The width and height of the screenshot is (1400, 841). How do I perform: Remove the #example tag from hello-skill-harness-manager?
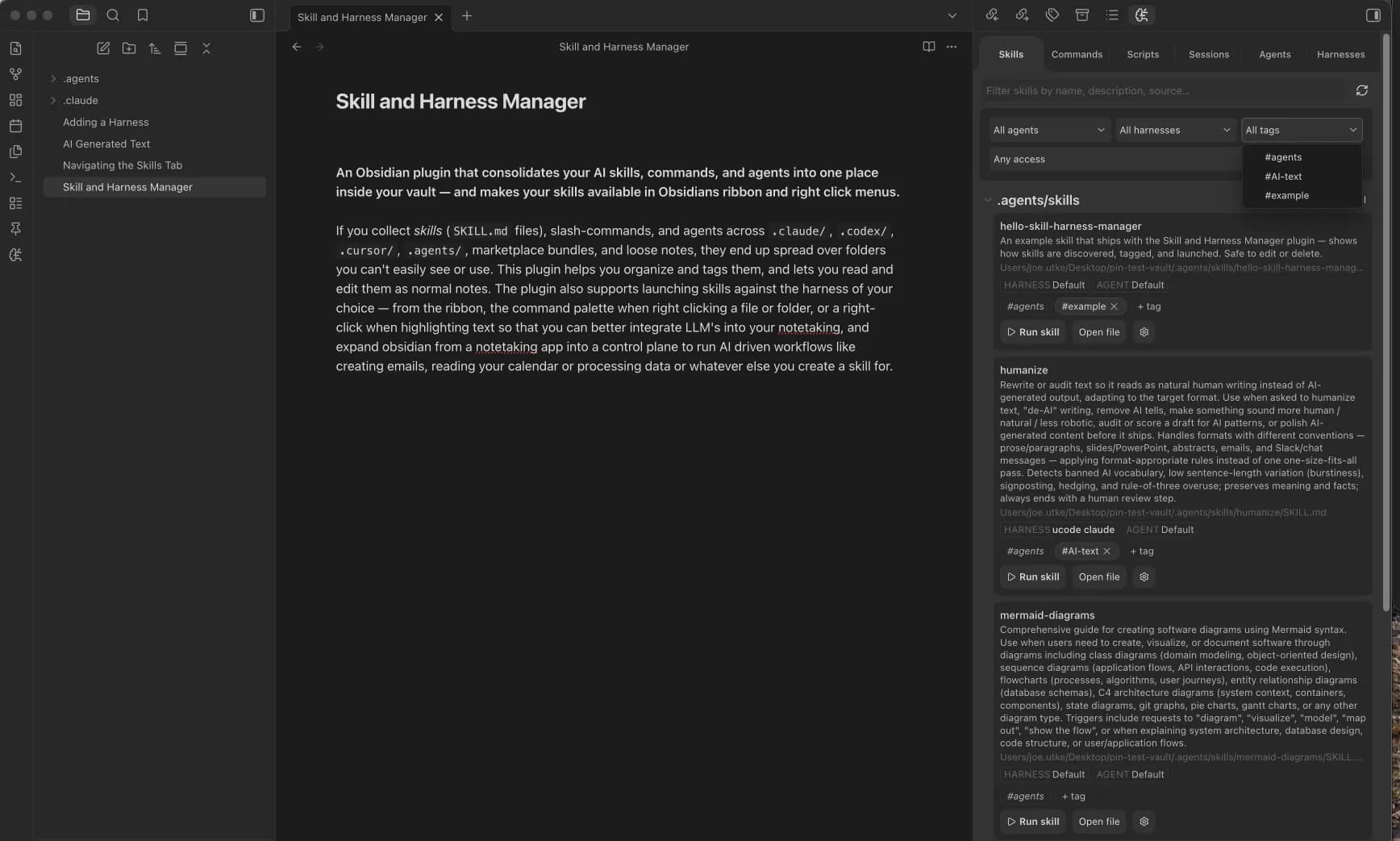click(x=1114, y=306)
